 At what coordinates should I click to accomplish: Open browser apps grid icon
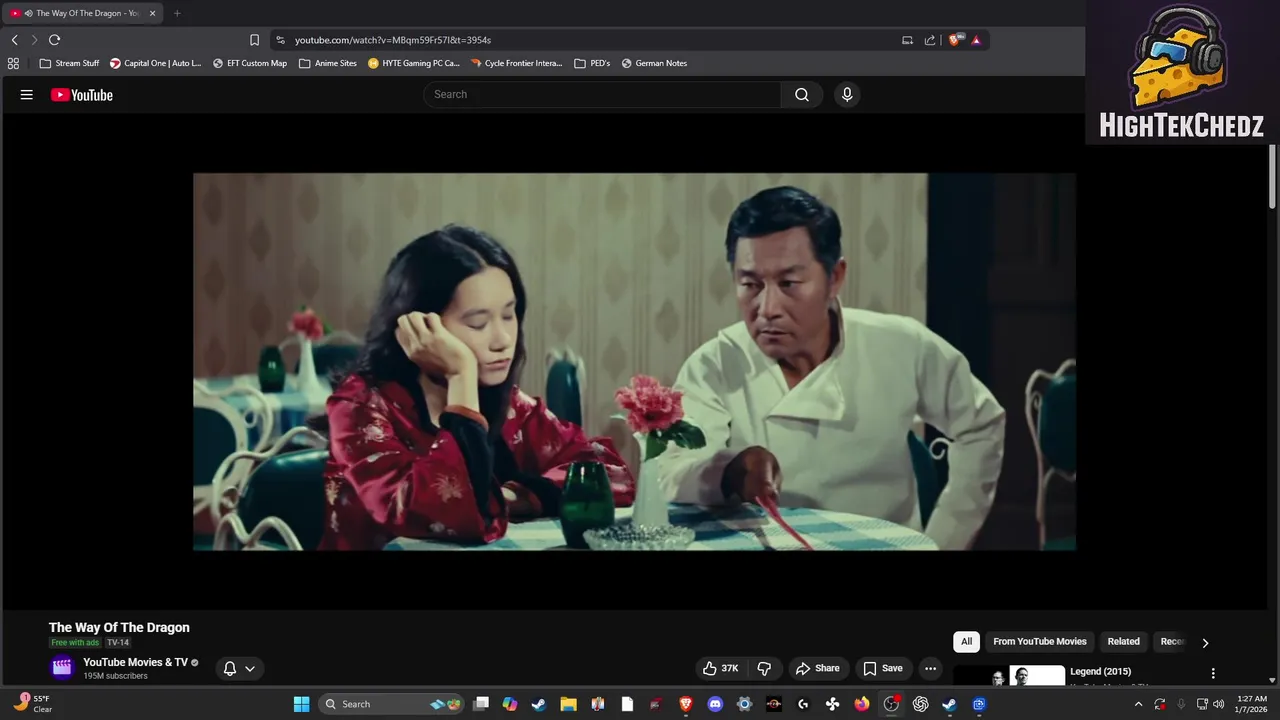pos(13,63)
